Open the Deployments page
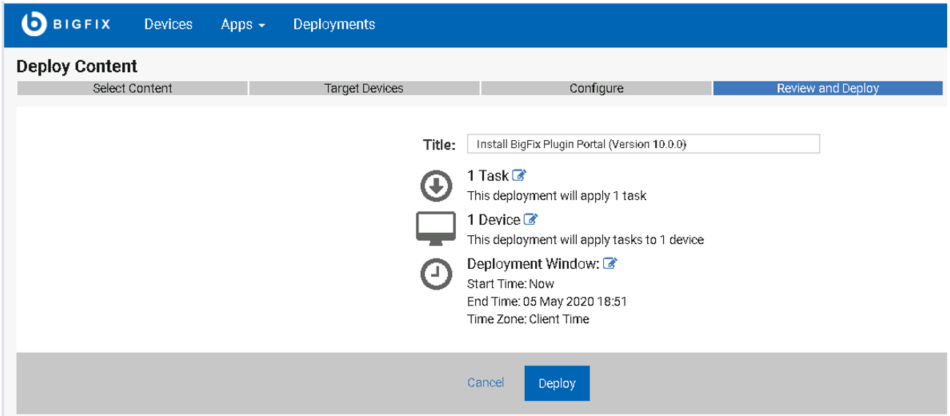950x416 pixels. click(334, 24)
